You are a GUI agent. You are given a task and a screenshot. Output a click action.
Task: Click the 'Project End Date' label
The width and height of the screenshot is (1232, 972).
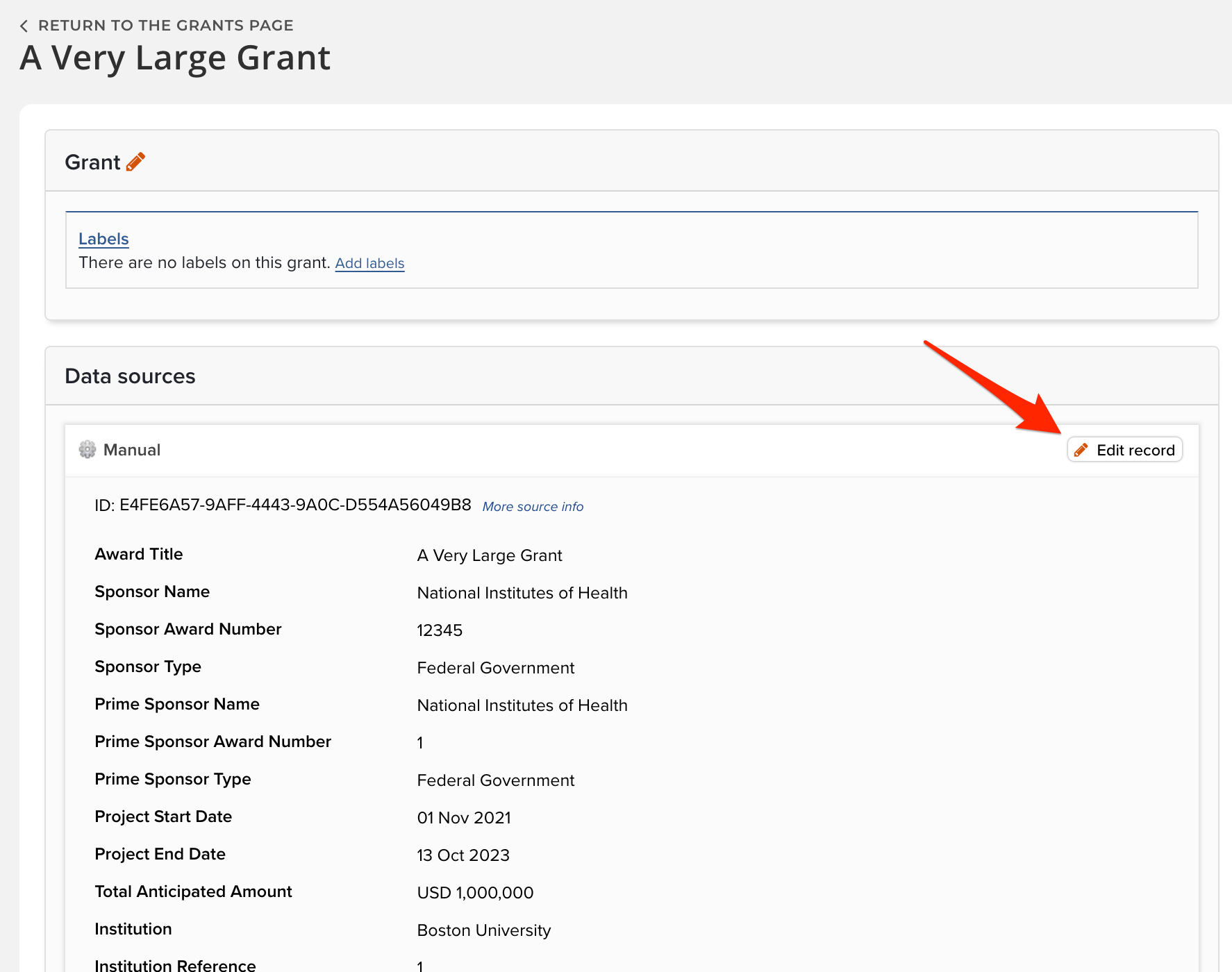pyautogui.click(x=160, y=854)
